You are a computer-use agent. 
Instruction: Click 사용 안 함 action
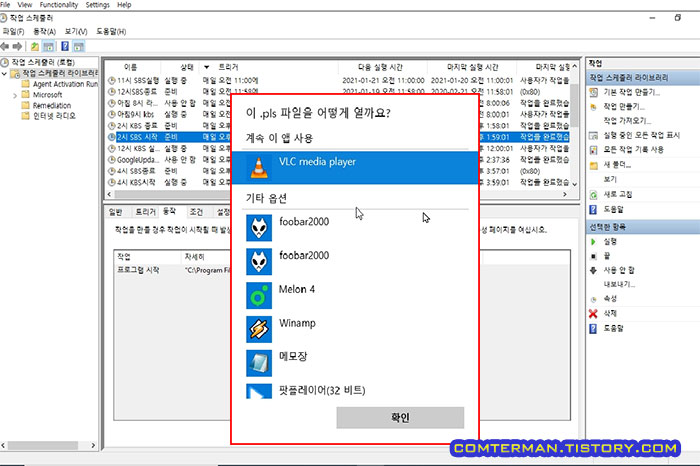pyautogui.click(x=618, y=270)
